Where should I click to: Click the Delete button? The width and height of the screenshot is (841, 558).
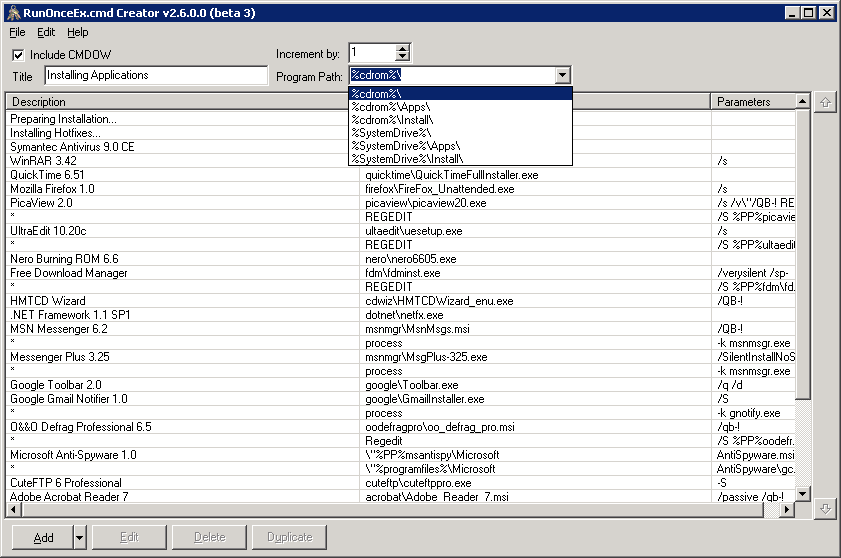click(x=210, y=537)
